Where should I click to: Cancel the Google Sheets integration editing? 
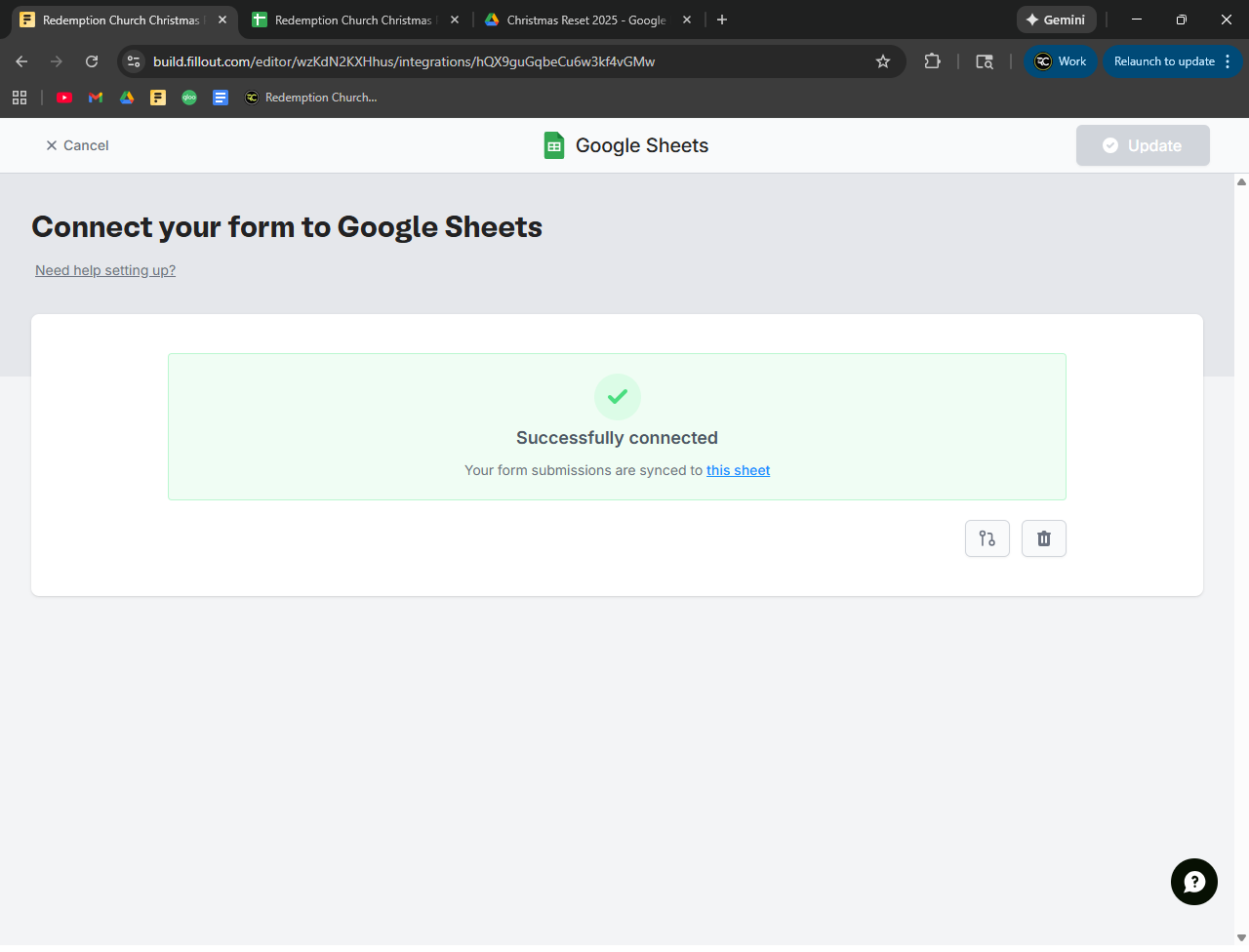click(77, 145)
